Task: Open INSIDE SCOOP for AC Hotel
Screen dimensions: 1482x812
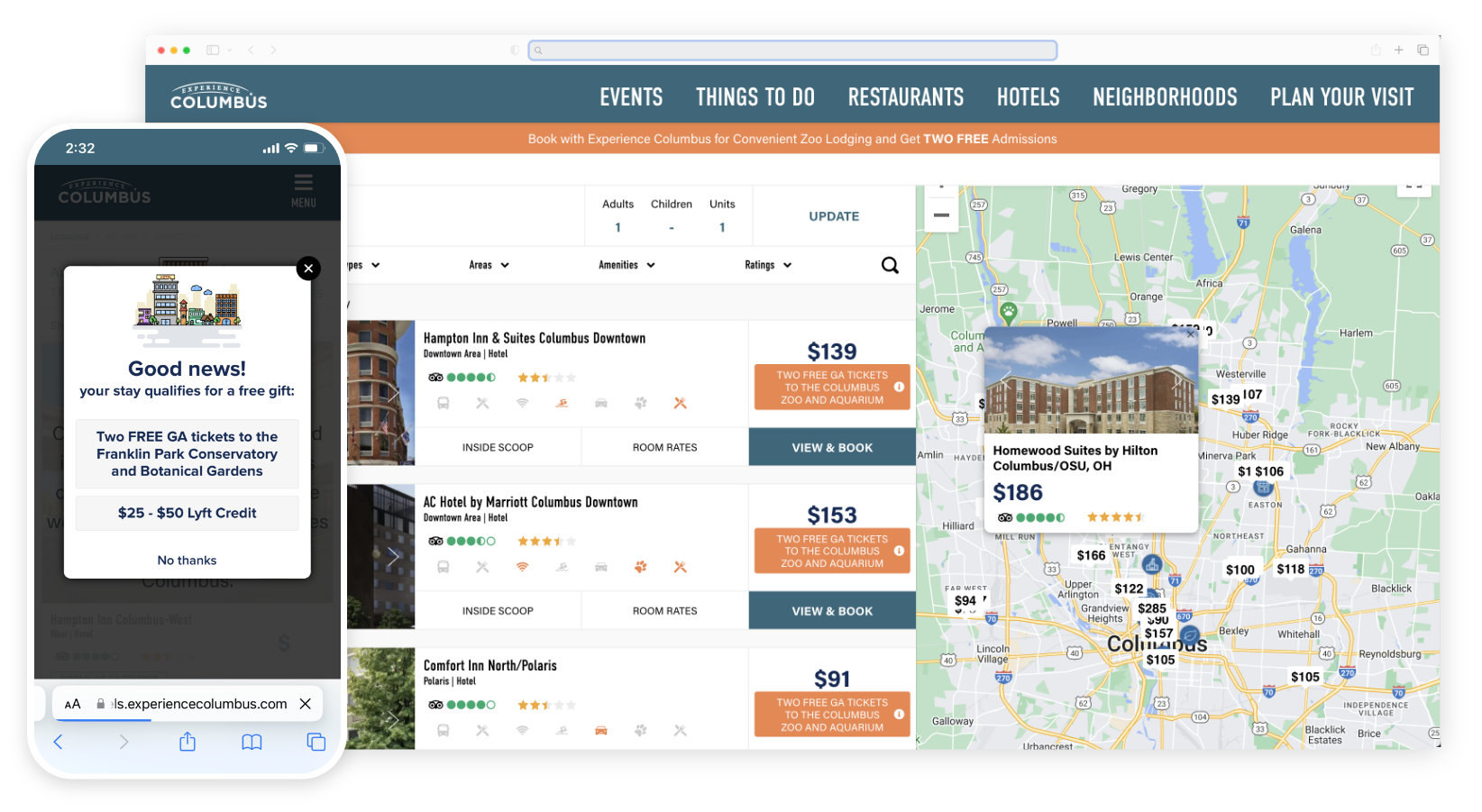Action: coord(498,611)
